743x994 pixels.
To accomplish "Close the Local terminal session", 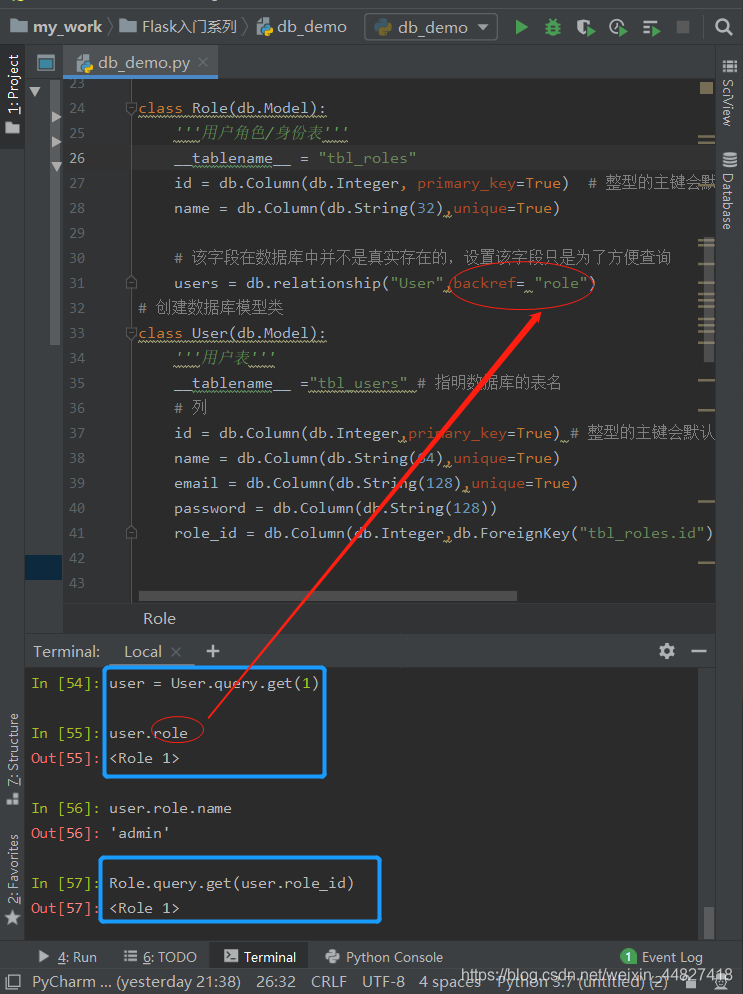I will pos(176,652).
